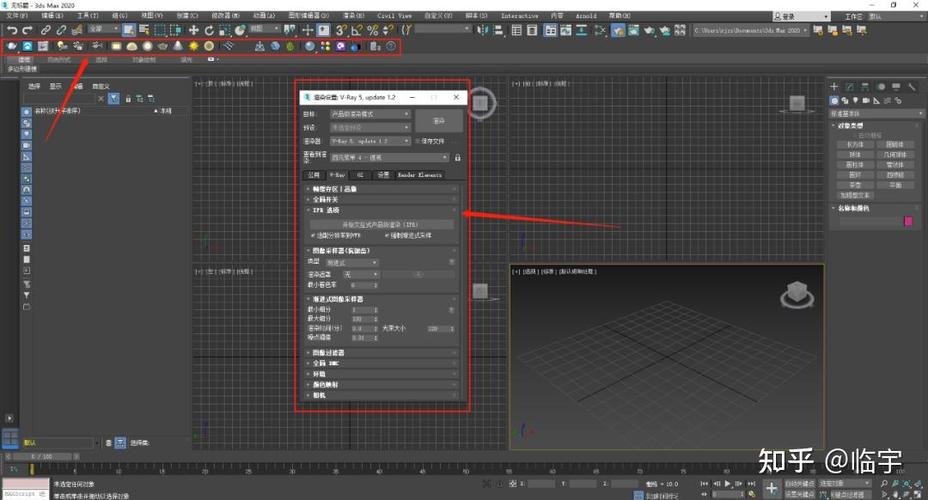
Task: Toggle the 3D Snaps icon
Action: [x=341, y=30]
